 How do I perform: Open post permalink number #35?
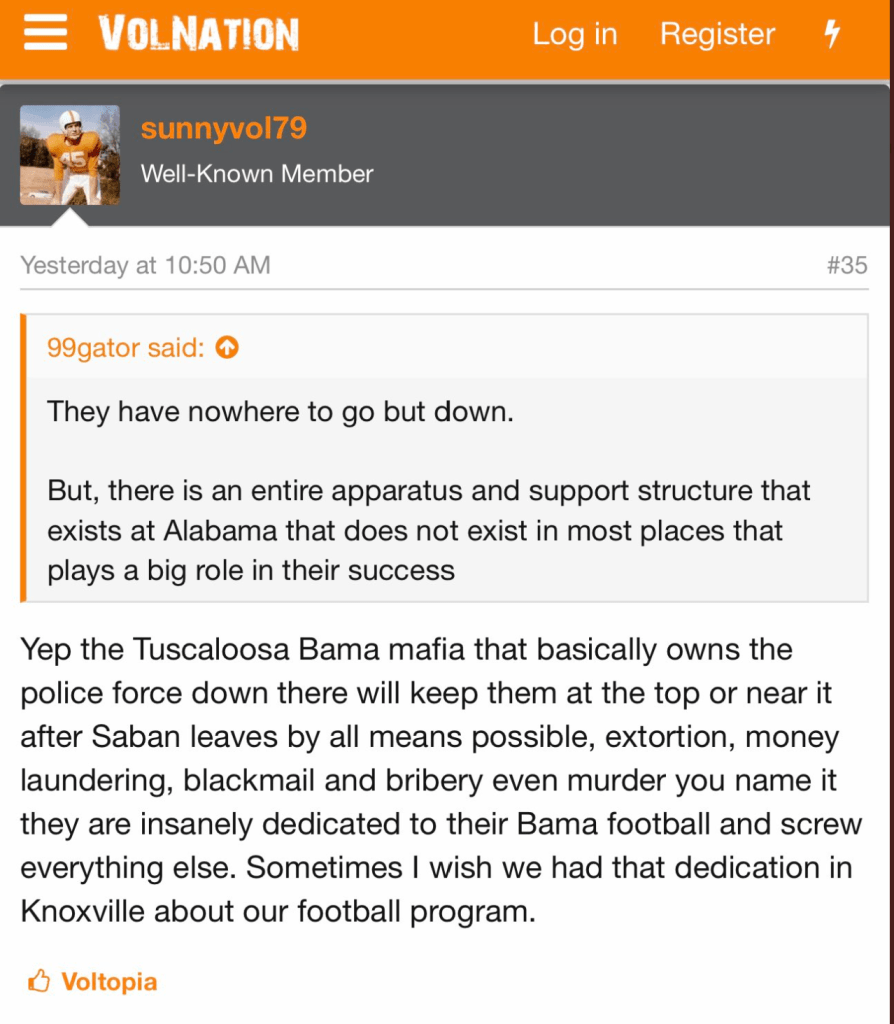(x=846, y=265)
